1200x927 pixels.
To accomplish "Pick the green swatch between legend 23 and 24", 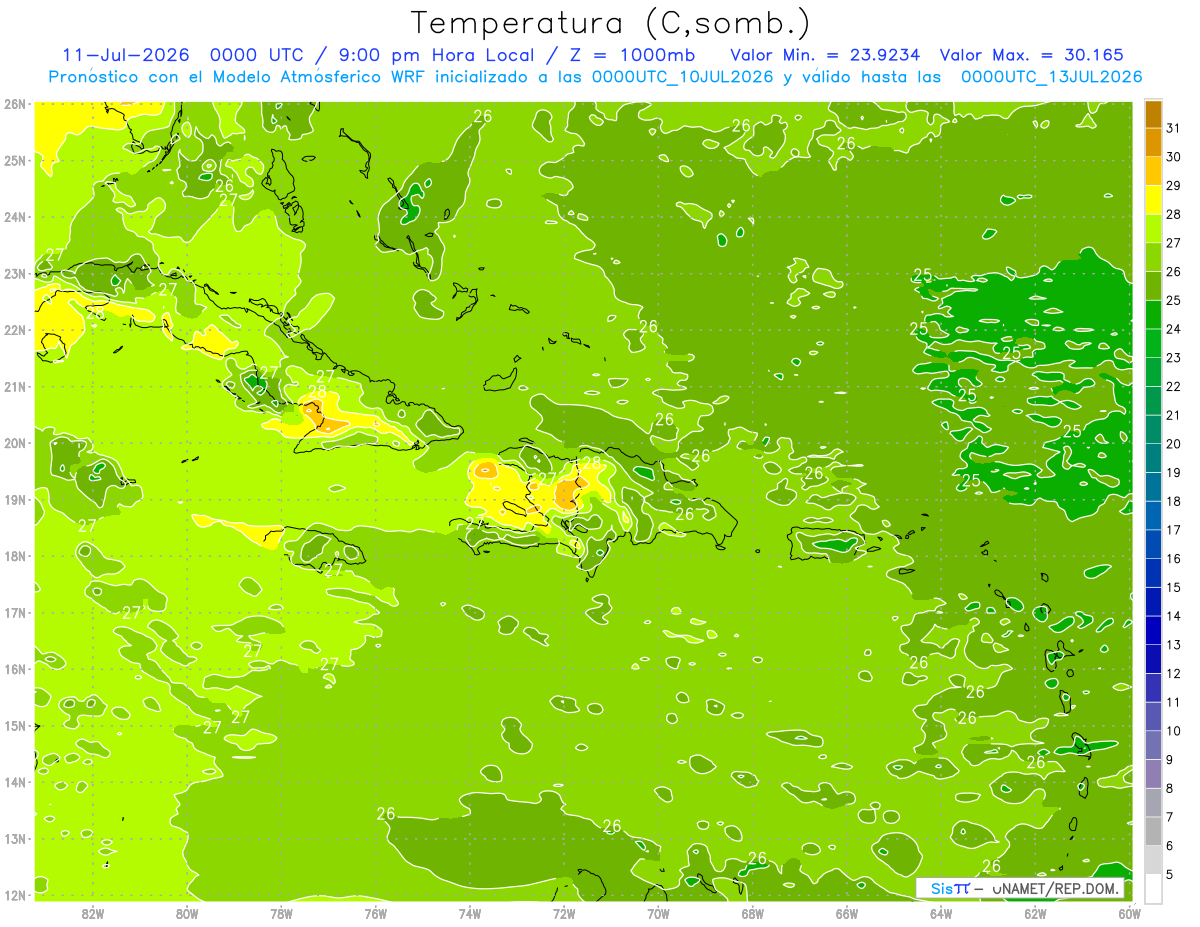I will [1153, 344].
